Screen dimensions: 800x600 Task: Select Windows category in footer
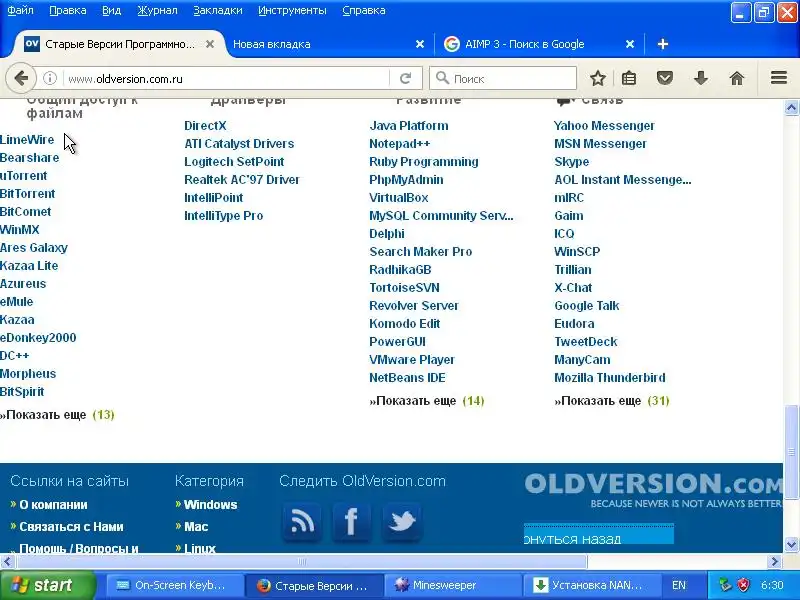[x=210, y=505]
